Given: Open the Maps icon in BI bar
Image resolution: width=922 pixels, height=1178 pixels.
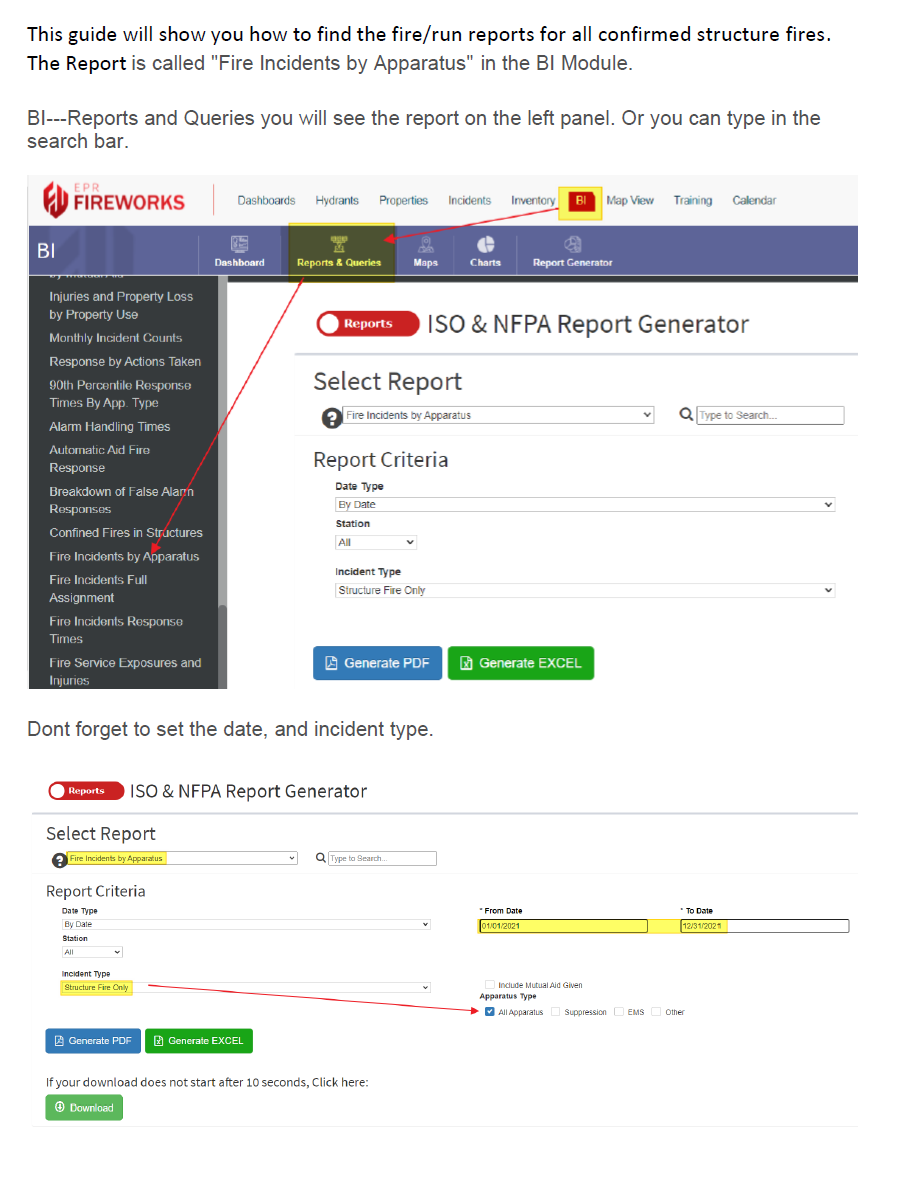Looking at the screenshot, I should pos(425,252).
